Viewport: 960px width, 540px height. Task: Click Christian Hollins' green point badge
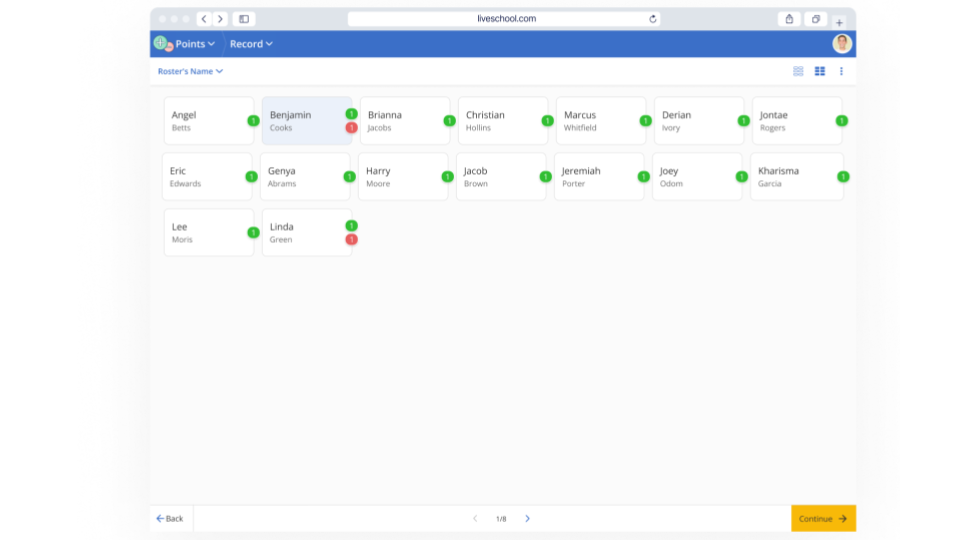547,121
